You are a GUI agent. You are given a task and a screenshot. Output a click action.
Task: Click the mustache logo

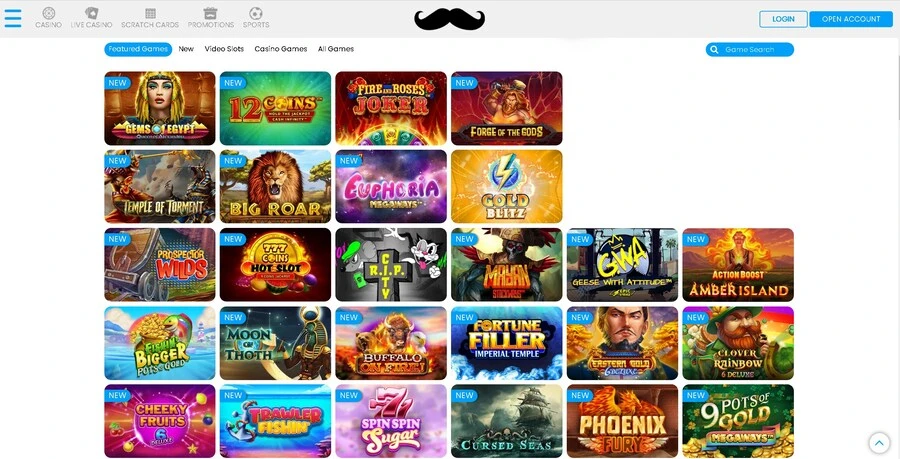(x=449, y=19)
